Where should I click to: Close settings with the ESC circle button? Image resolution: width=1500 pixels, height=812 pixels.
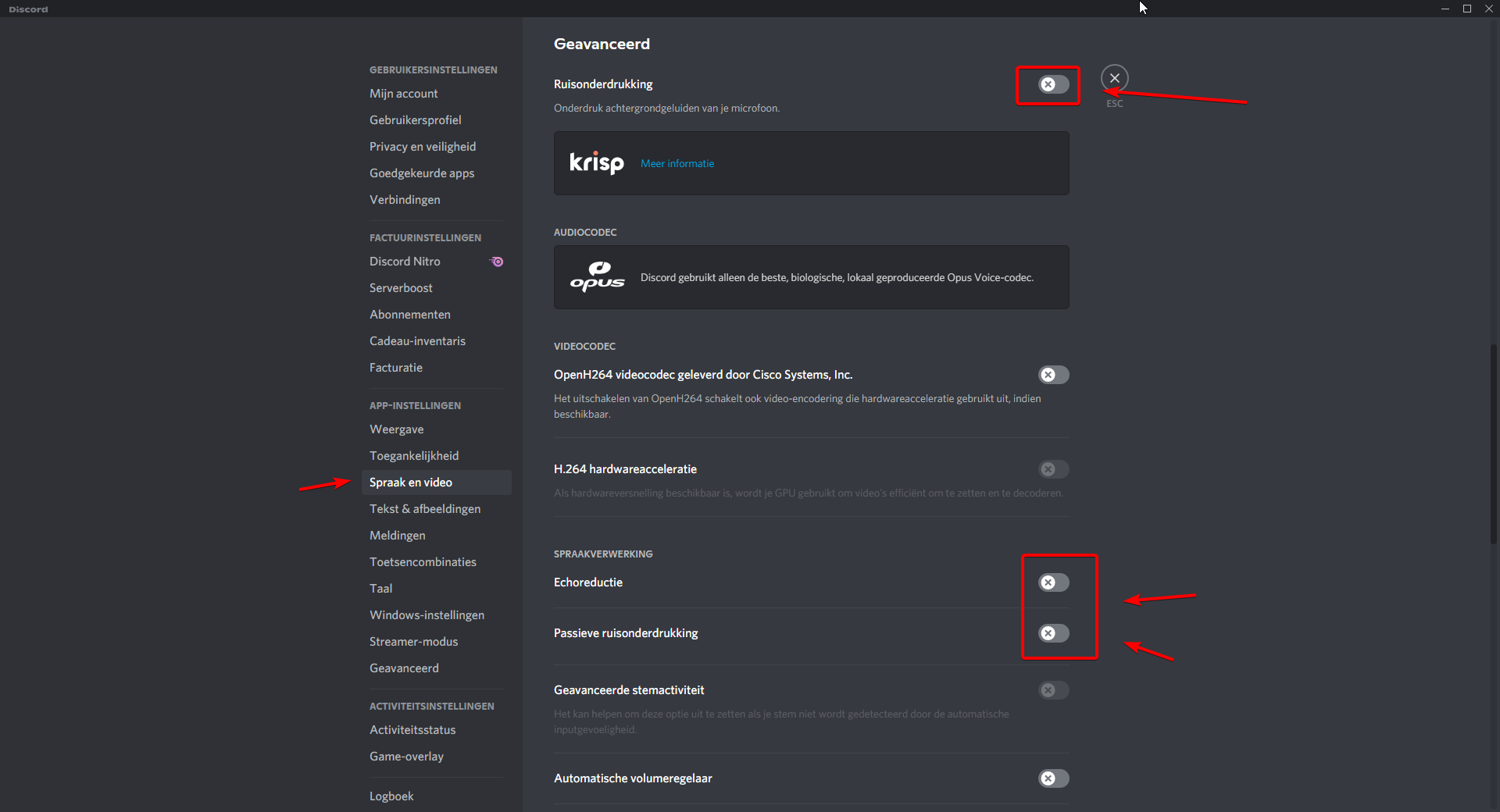tap(1114, 78)
